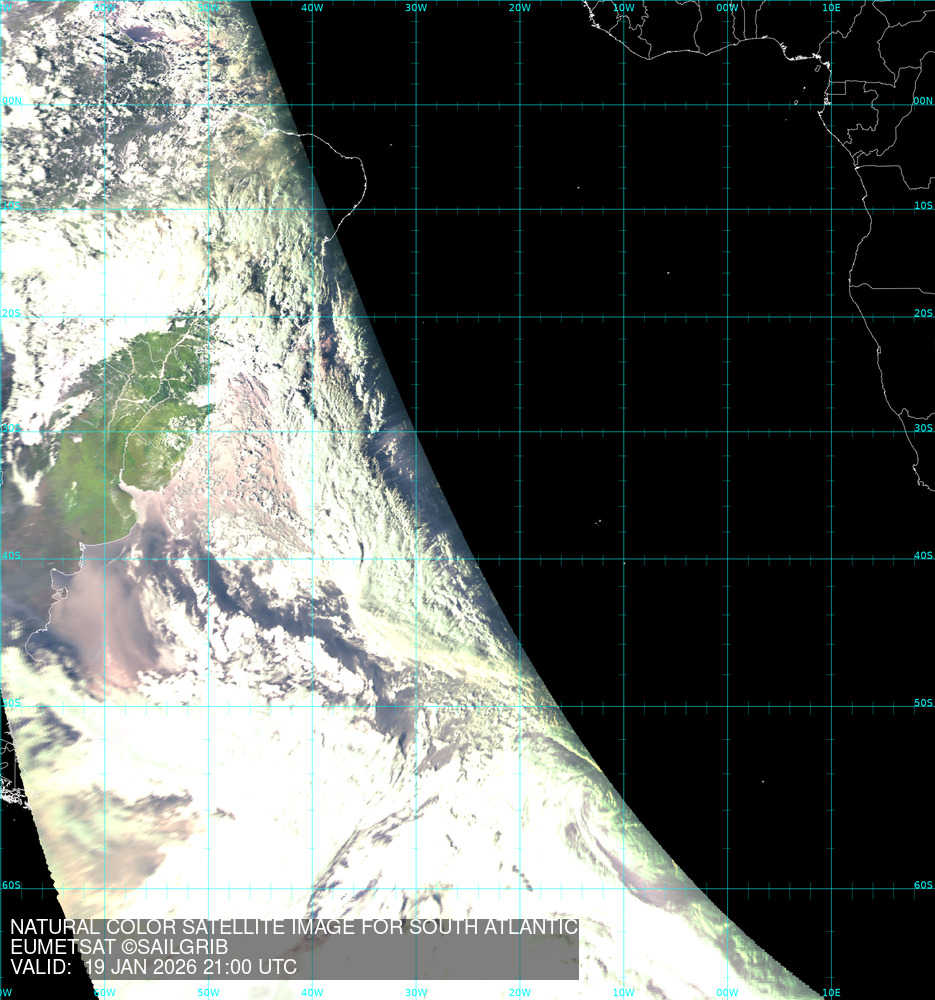
Task: Click the 10E longitude label at top
Action: coord(831,8)
